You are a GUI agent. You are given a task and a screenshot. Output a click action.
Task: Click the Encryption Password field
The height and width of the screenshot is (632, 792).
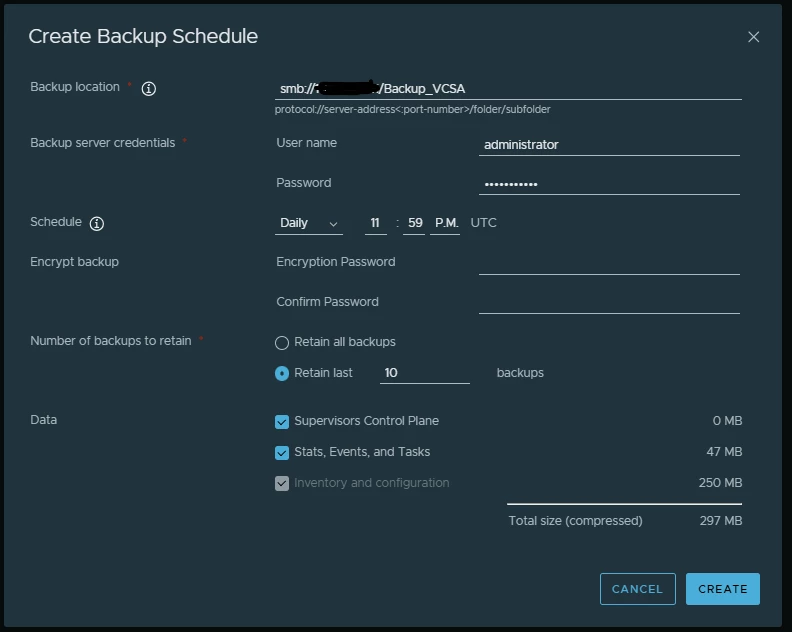608,263
